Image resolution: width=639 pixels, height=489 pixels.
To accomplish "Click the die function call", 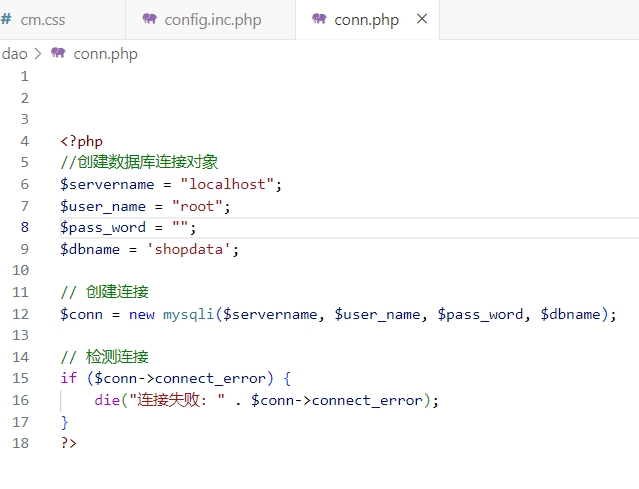I will coord(107,400).
